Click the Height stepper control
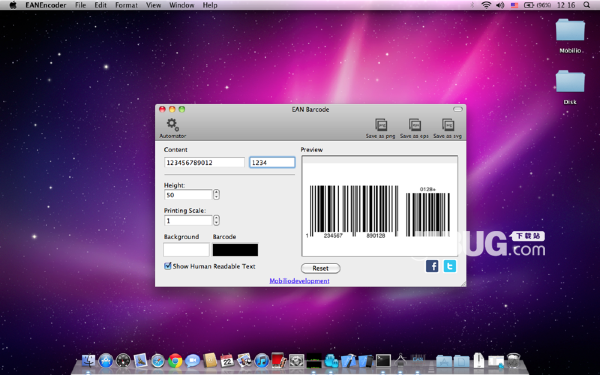Image resolution: width=600 pixels, height=375 pixels. [216, 194]
